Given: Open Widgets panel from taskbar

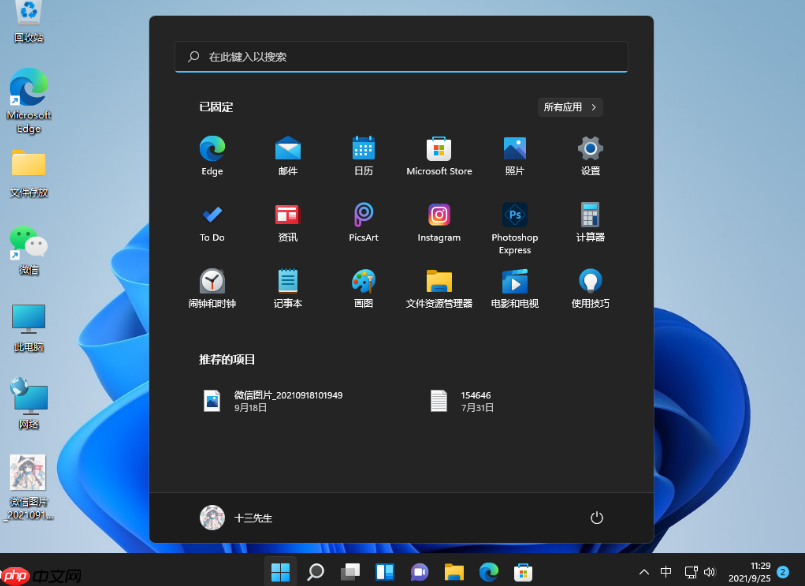Looking at the screenshot, I should pos(385,572).
